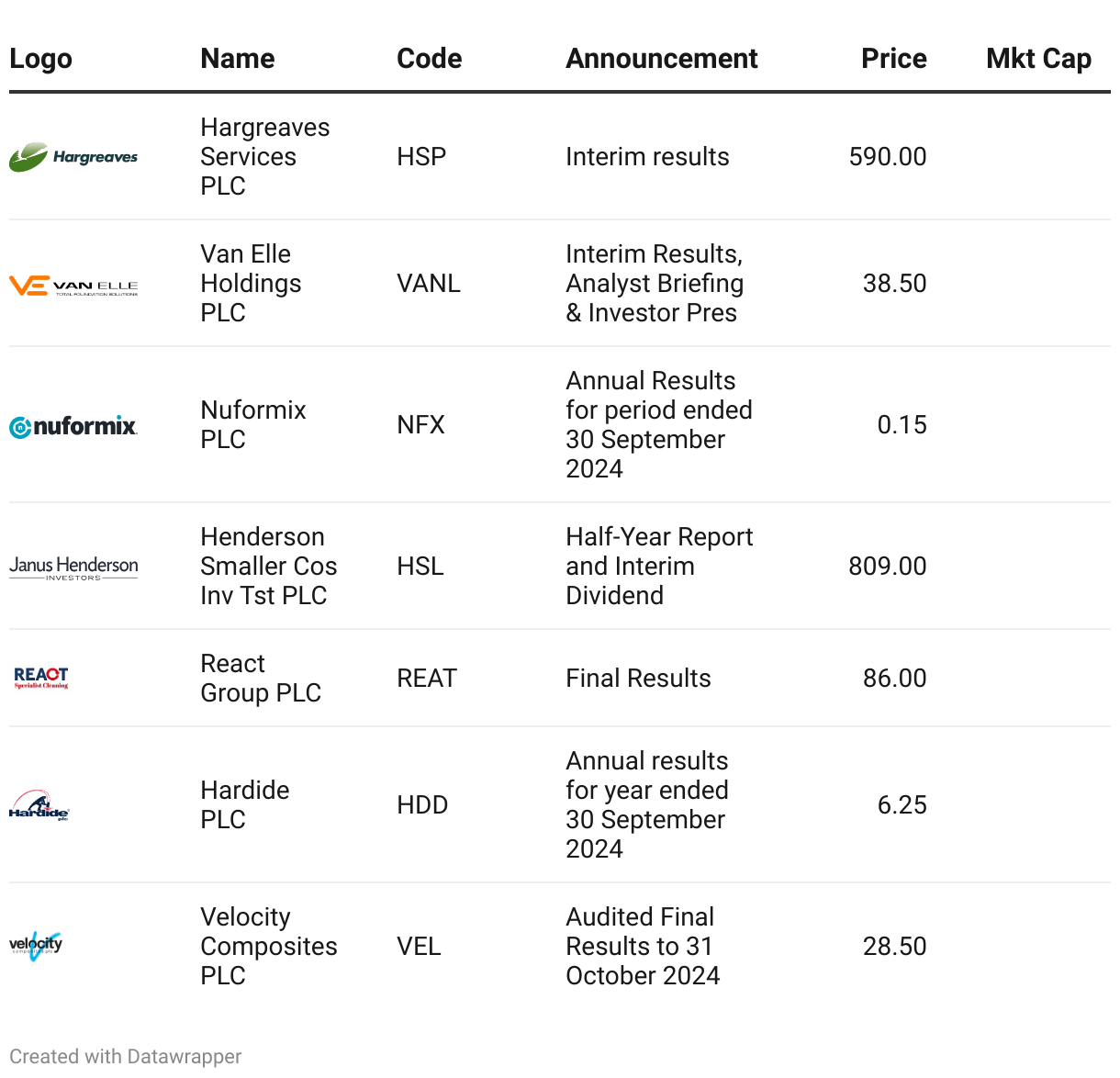Click the Price column header
Screen dimensions: 1120x1078
coord(893,59)
